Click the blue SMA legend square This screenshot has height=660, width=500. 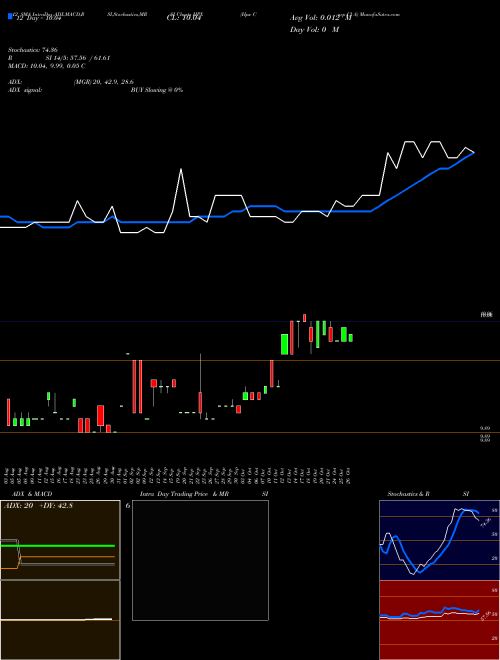click(x=10, y=17)
